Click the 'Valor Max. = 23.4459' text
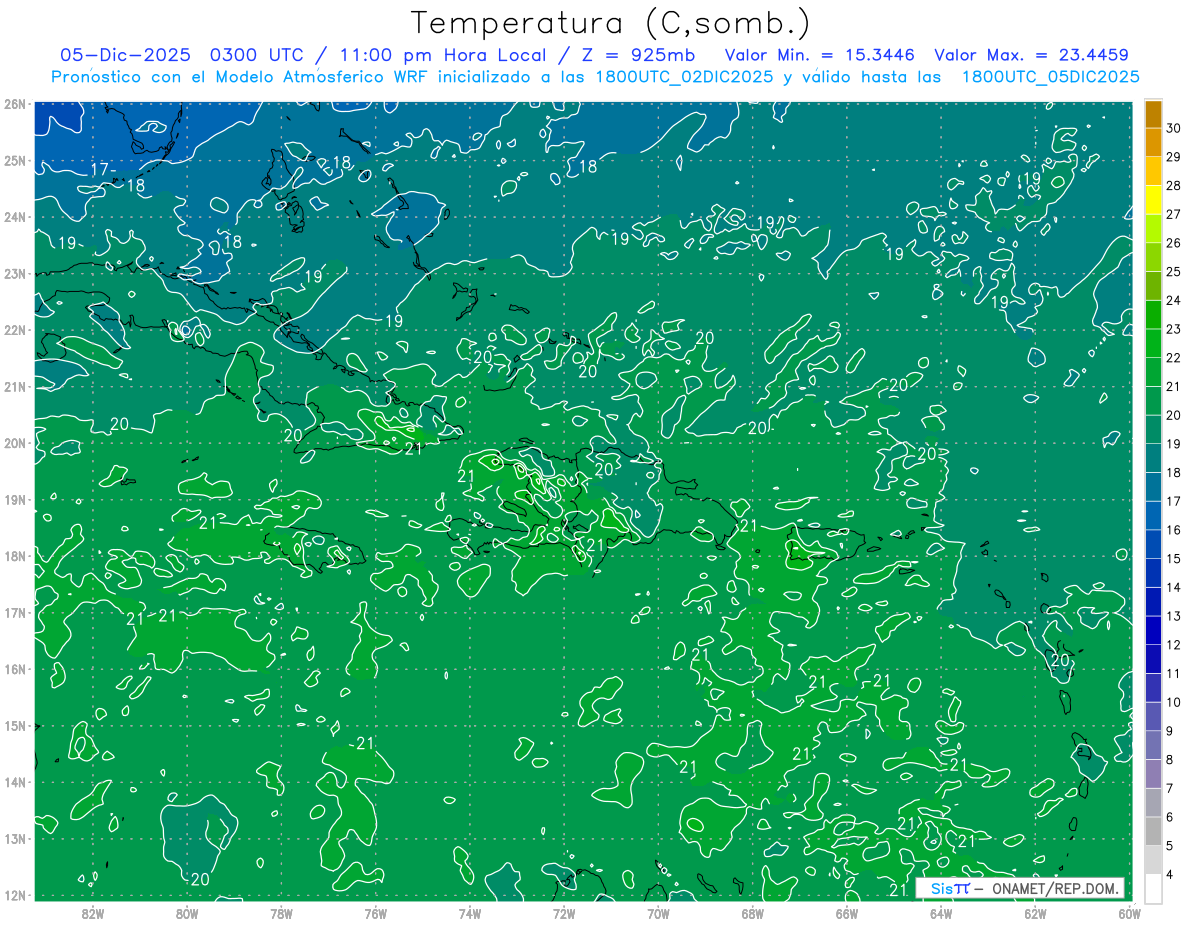The width and height of the screenshot is (1200, 927). 1032,55
